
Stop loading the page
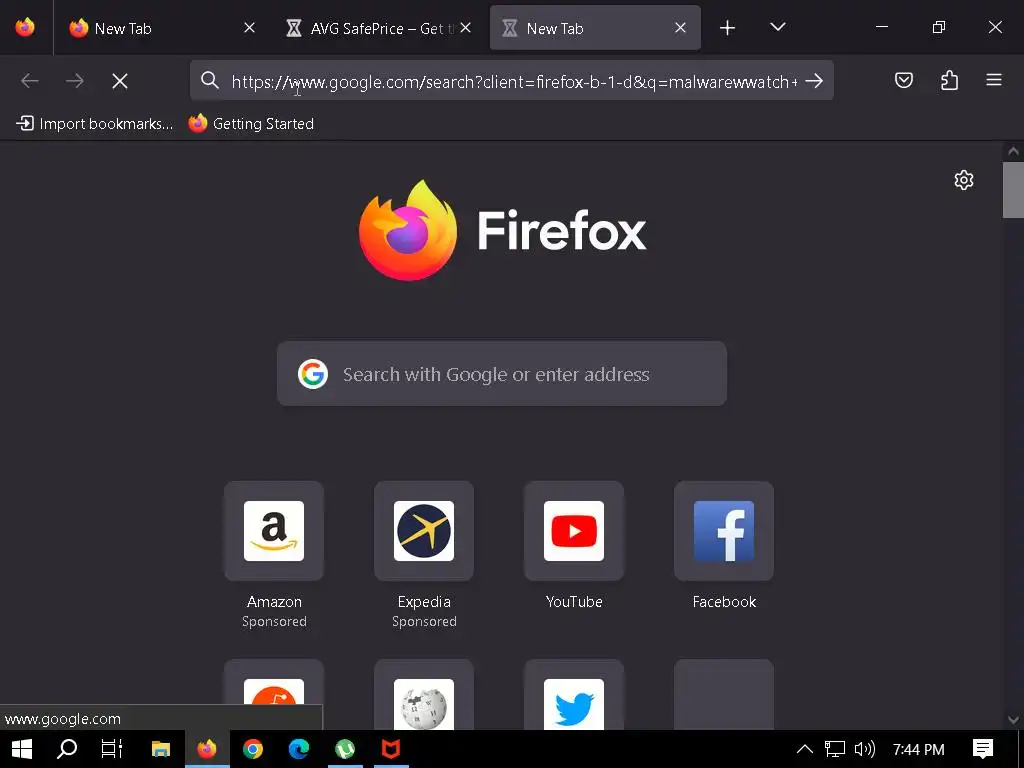(x=120, y=81)
